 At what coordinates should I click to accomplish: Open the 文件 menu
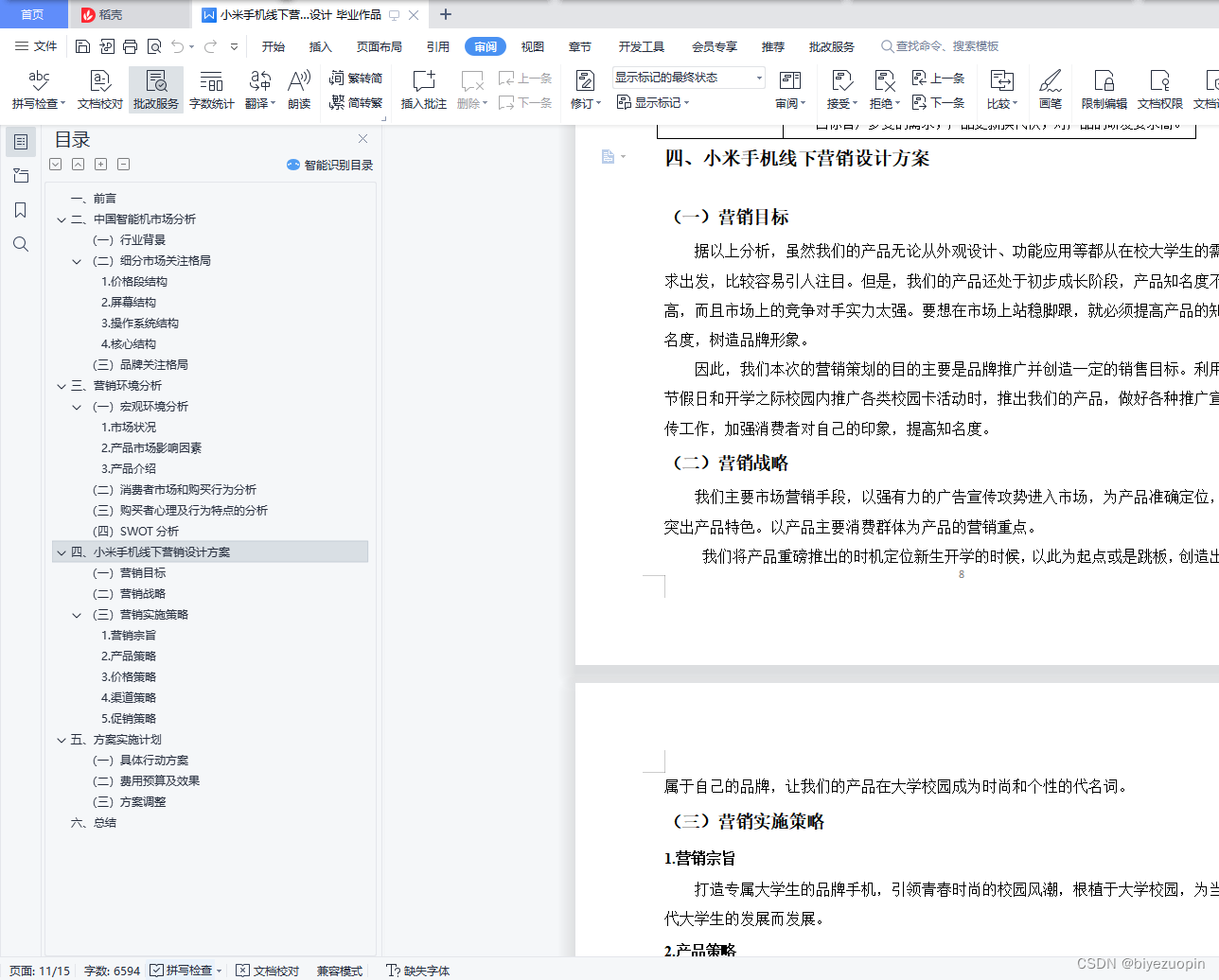36,46
